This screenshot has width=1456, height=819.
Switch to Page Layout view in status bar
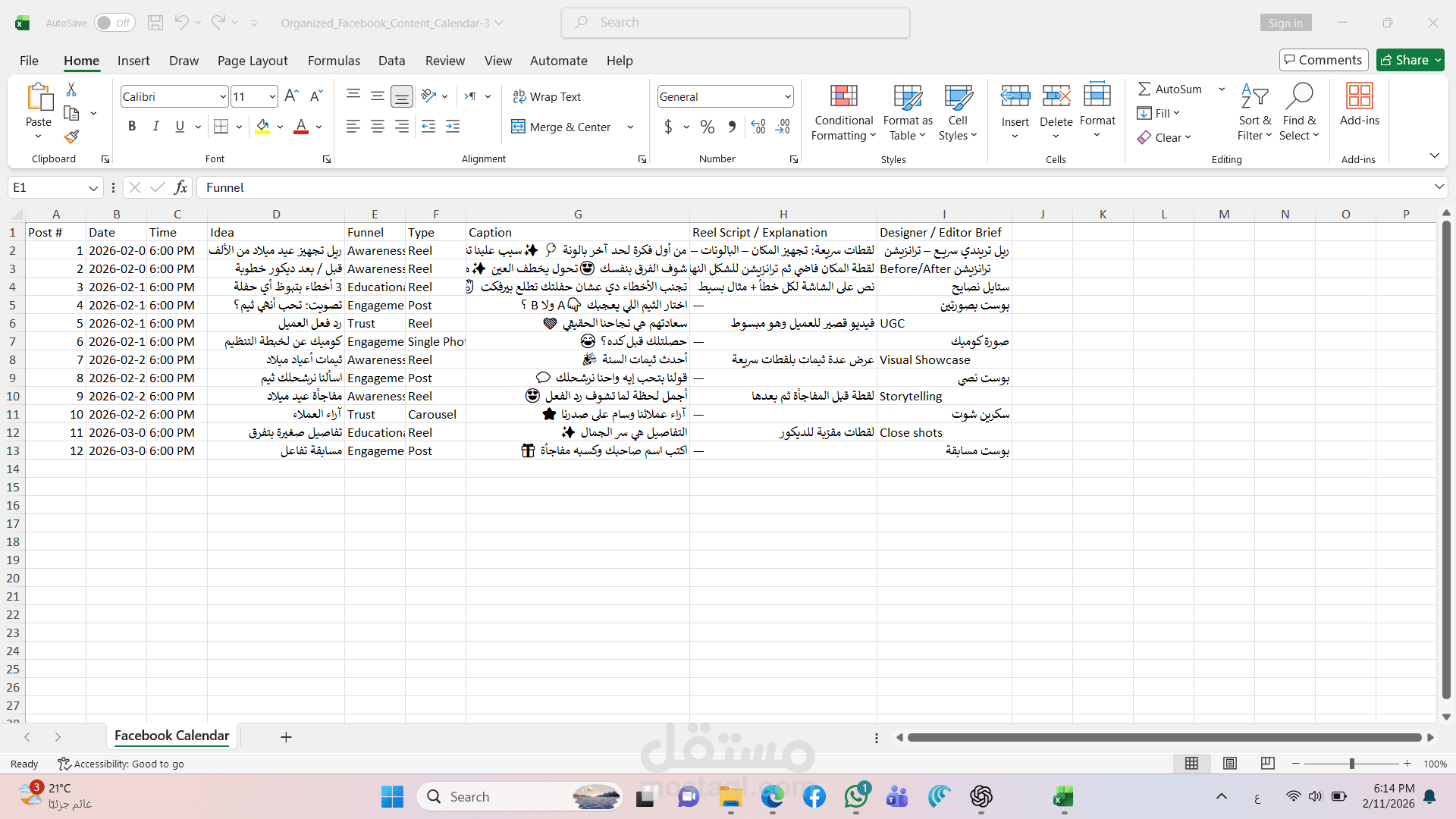[1230, 764]
